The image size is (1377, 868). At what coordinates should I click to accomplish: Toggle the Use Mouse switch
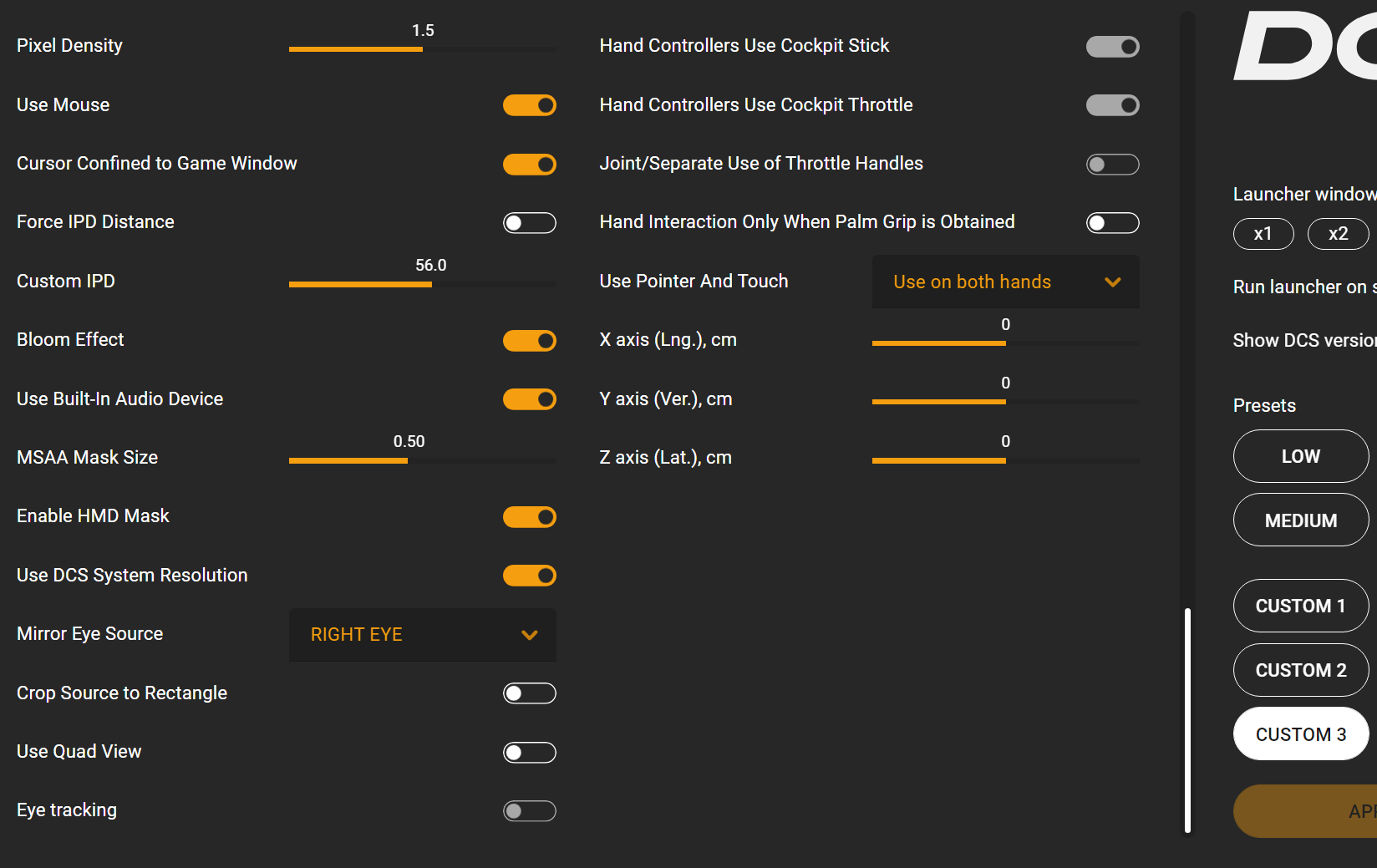point(529,105)
